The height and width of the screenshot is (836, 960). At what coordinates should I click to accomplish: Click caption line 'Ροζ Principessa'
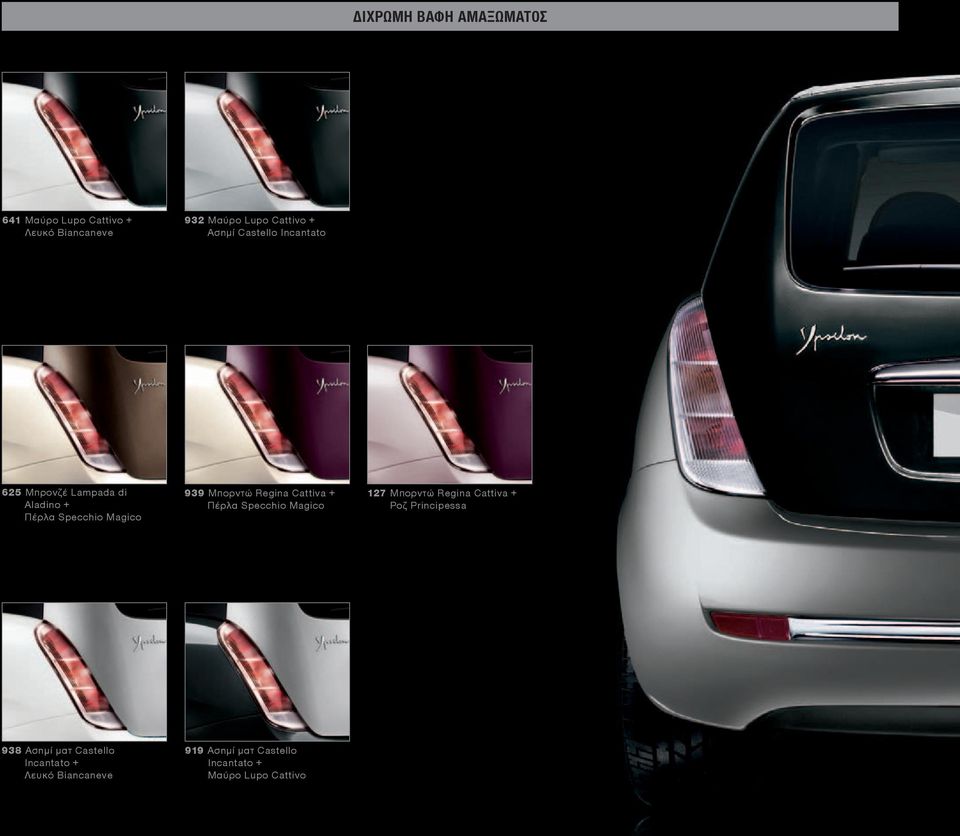pyautogui.click(x=428, y=506)
